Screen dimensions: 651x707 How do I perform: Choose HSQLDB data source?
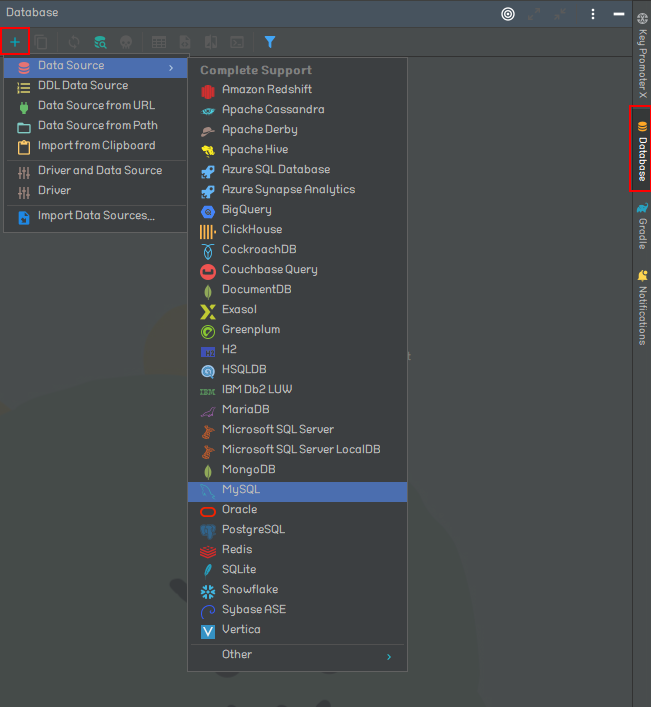[298, 370]
